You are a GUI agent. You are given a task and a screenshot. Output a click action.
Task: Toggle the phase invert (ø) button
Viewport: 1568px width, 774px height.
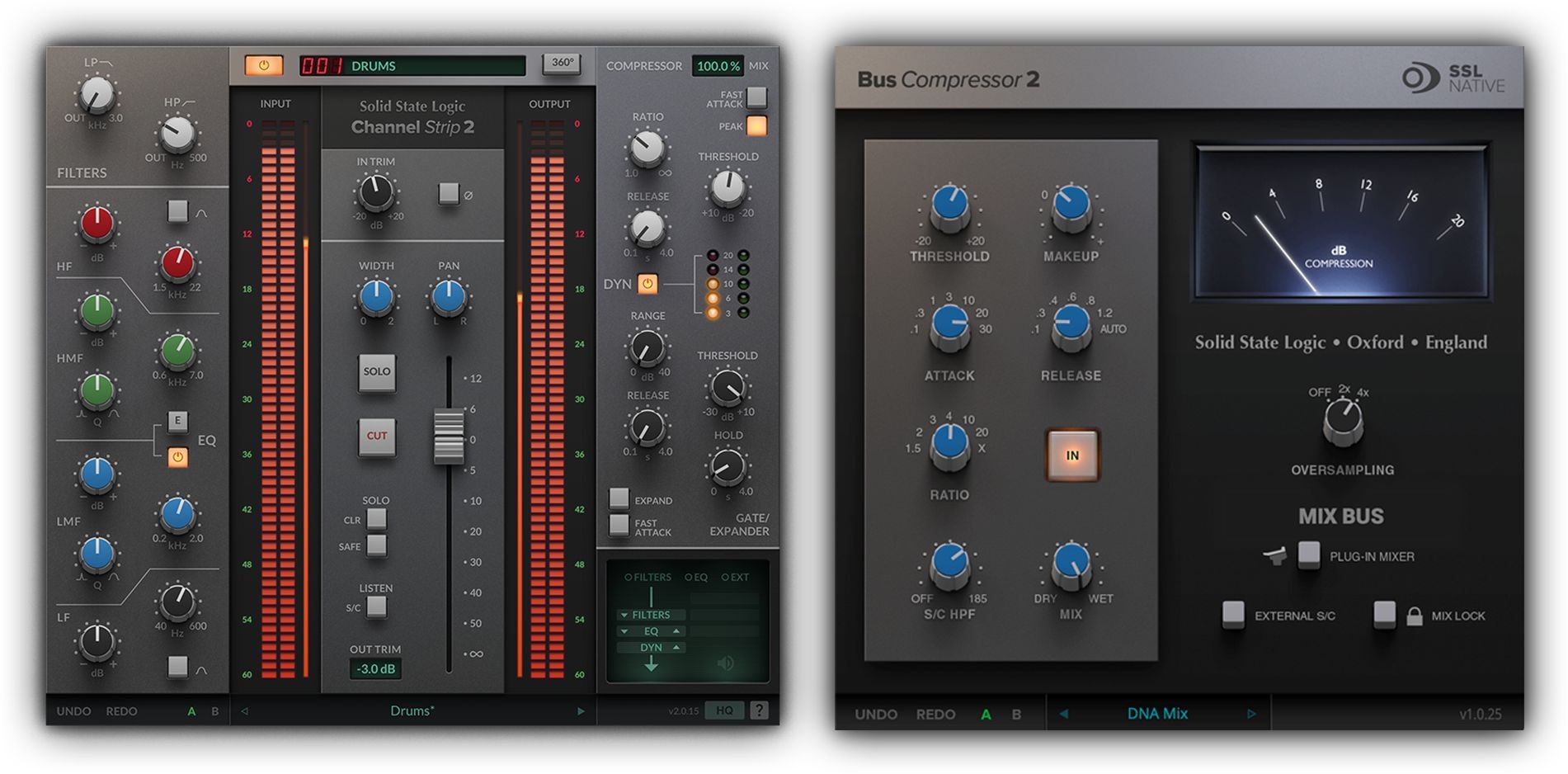(448, 192)
